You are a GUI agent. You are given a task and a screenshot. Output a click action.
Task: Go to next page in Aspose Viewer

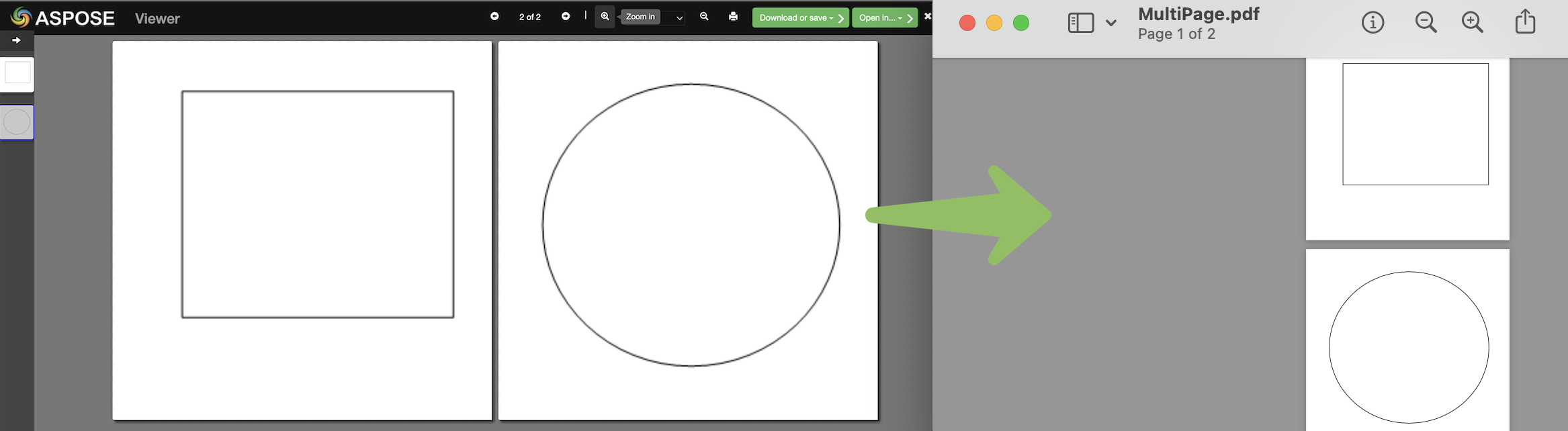[x=566, y=17]
